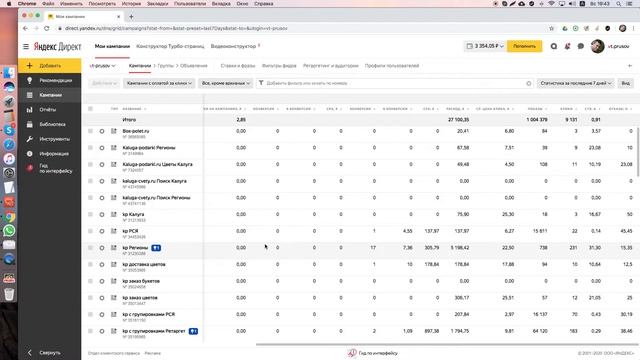Check the Box-polet.ru campaign checkbox
This screenshot has width=640, height=360.
(90, 131)
